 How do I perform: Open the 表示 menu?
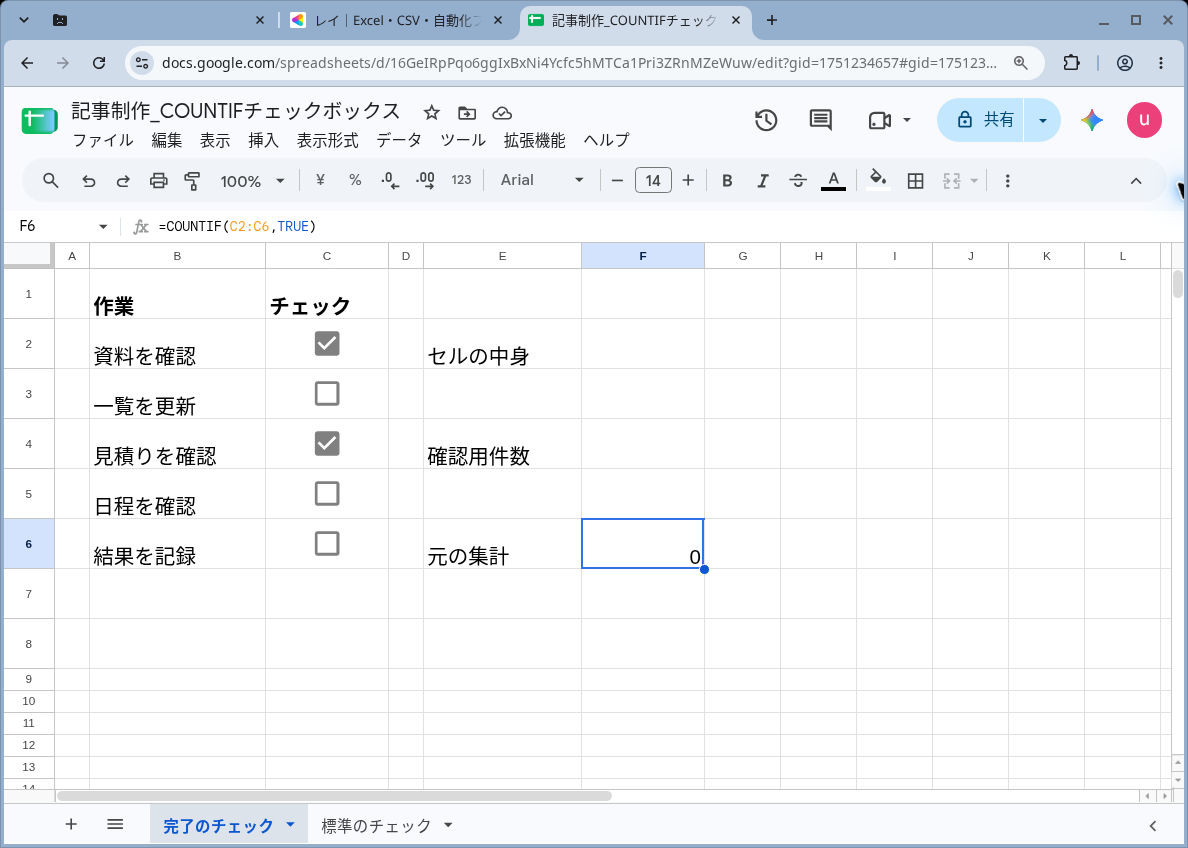coord(215,140)
